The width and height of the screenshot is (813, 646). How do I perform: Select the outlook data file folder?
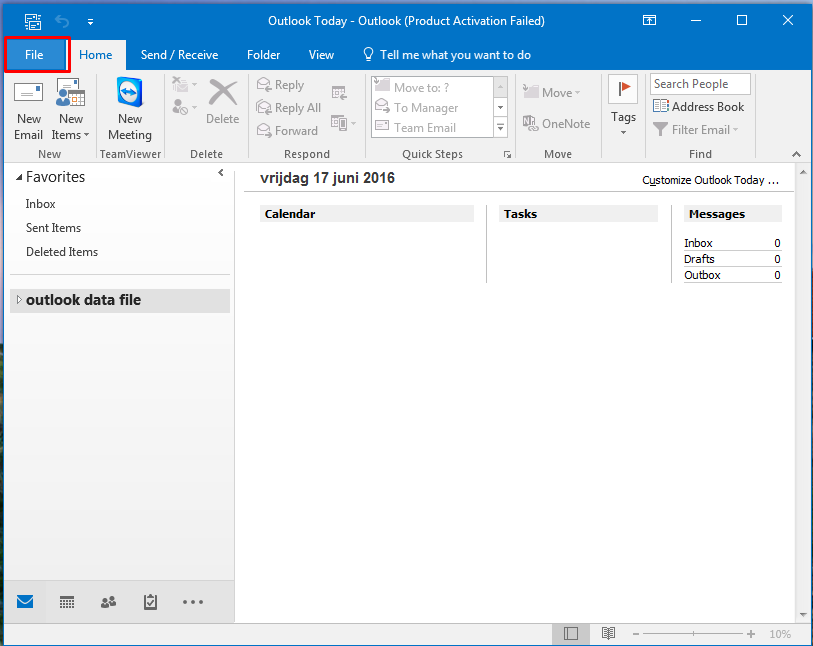pos(83,300)
